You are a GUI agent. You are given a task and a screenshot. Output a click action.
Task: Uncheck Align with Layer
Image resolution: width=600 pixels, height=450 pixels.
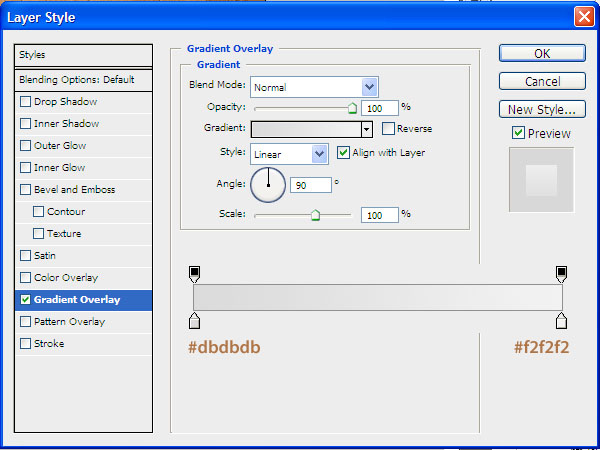(344, 153)
